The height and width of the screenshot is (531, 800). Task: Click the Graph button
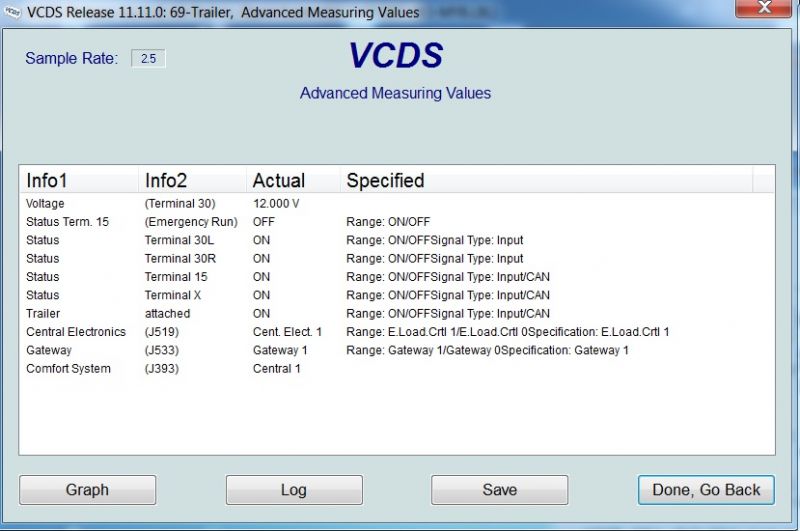pos(87,490)
